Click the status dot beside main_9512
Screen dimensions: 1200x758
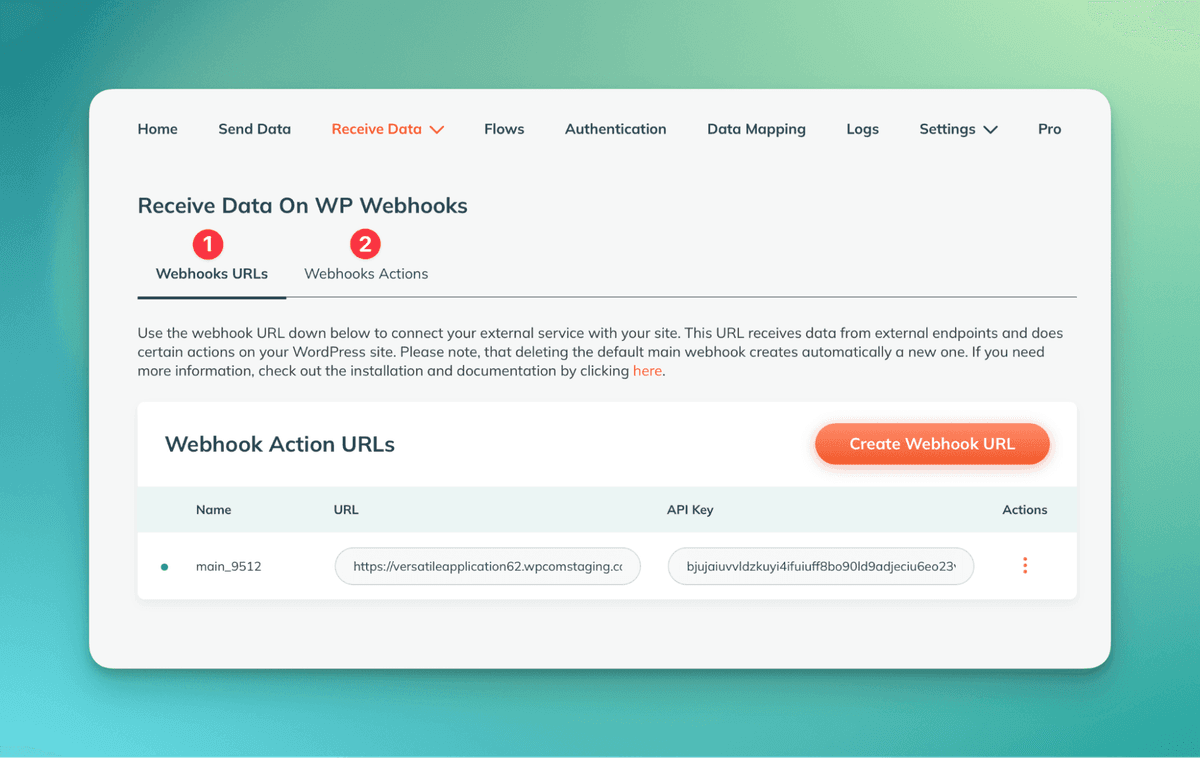165,567
